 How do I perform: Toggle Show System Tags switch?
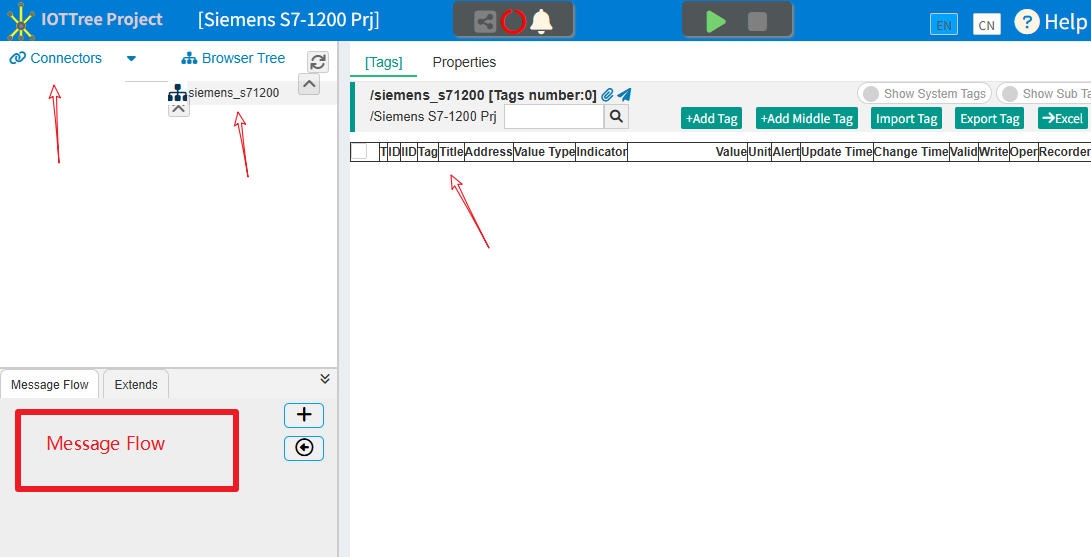click(924, 93)
